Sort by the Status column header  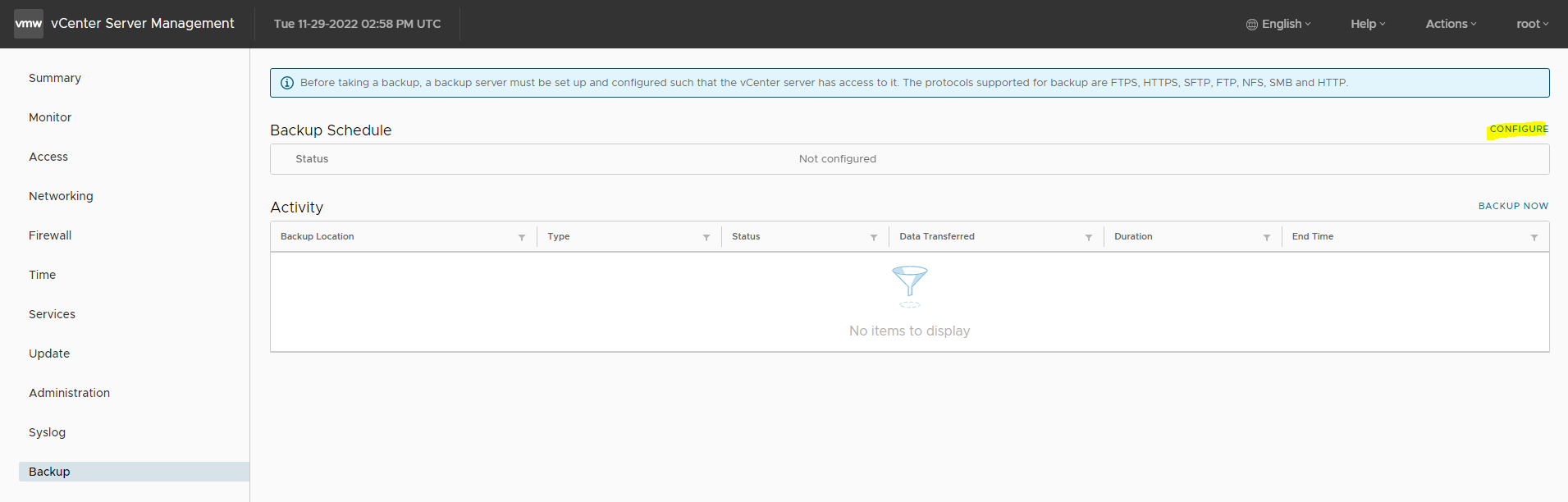click(746, 236)
